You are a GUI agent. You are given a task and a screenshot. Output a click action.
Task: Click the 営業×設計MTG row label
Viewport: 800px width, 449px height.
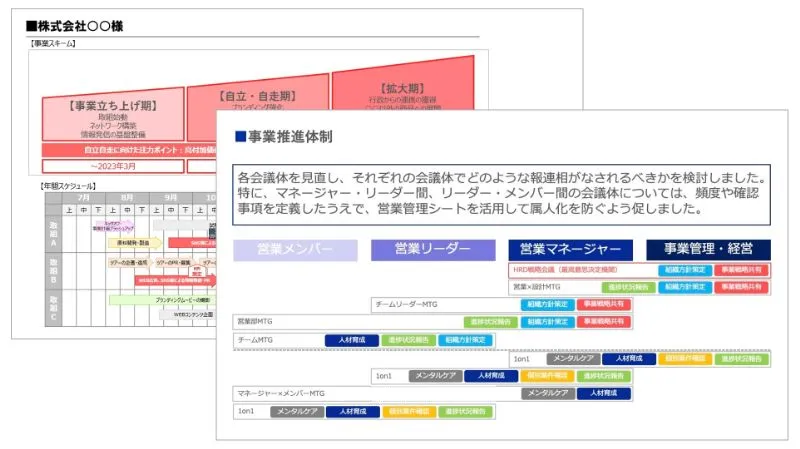536,287
